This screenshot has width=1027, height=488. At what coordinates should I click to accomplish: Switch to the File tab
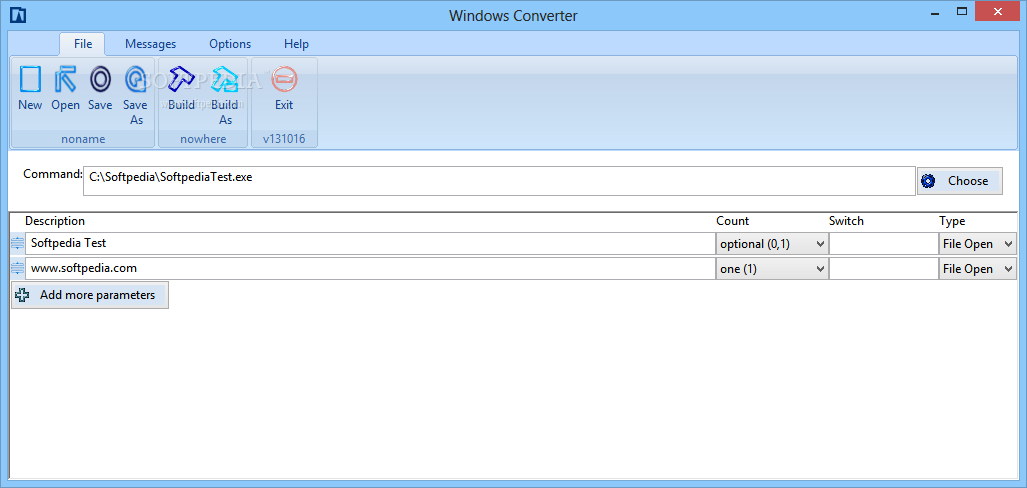[83, 44]
